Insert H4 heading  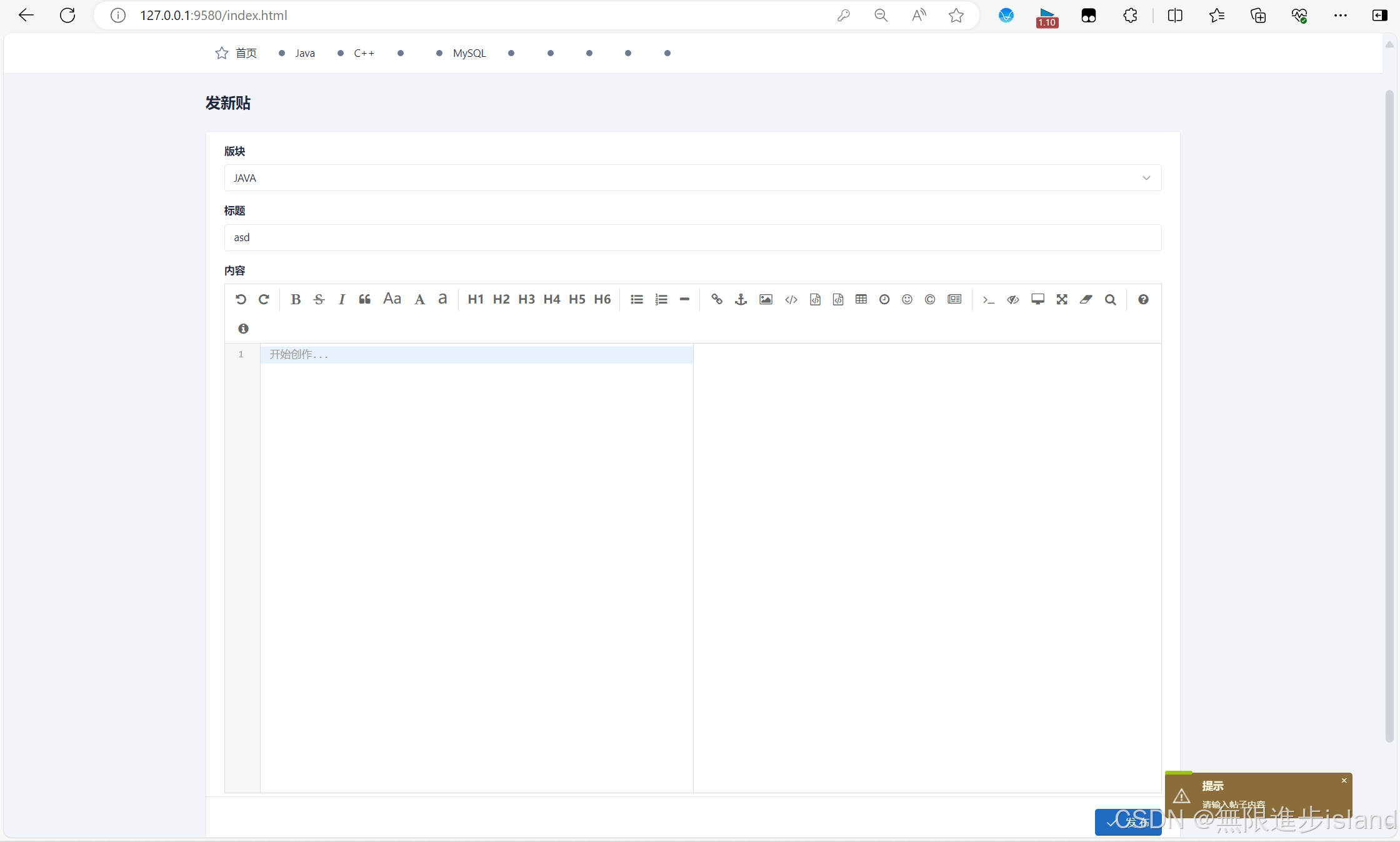point(552,299)
